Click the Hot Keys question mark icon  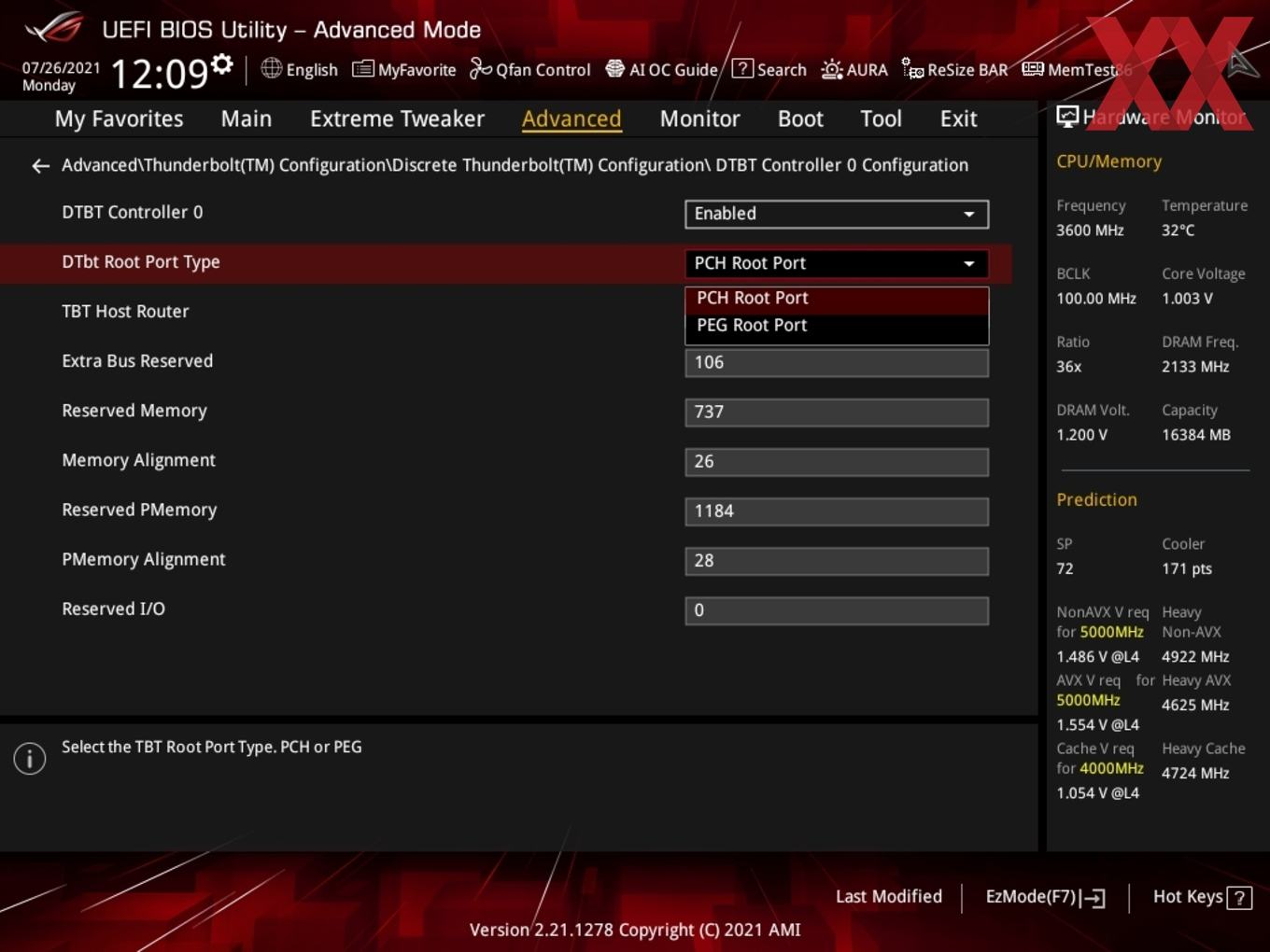tap(1239, 898)
